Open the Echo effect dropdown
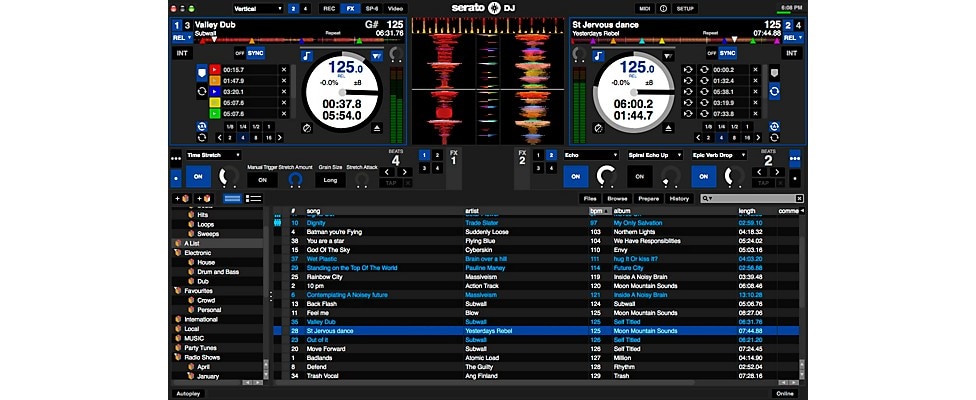976x400 pixels. click(591, 155)
